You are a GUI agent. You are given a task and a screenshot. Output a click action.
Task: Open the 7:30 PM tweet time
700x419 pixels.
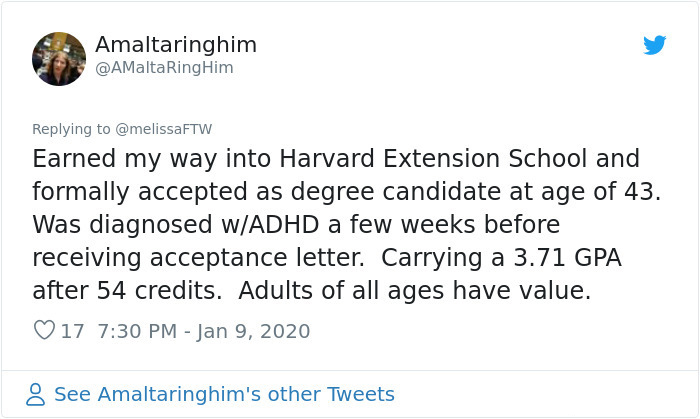click(x=139, y=330)
